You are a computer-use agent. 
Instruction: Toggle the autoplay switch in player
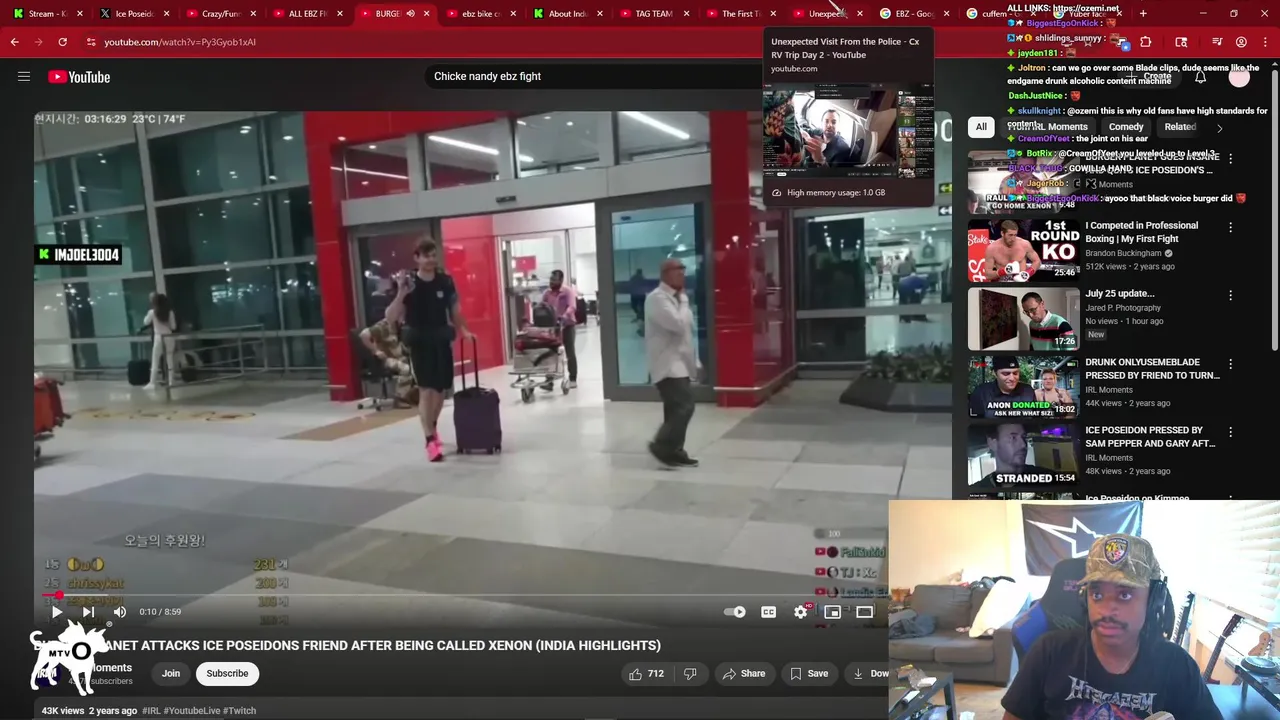click(736, 612)
